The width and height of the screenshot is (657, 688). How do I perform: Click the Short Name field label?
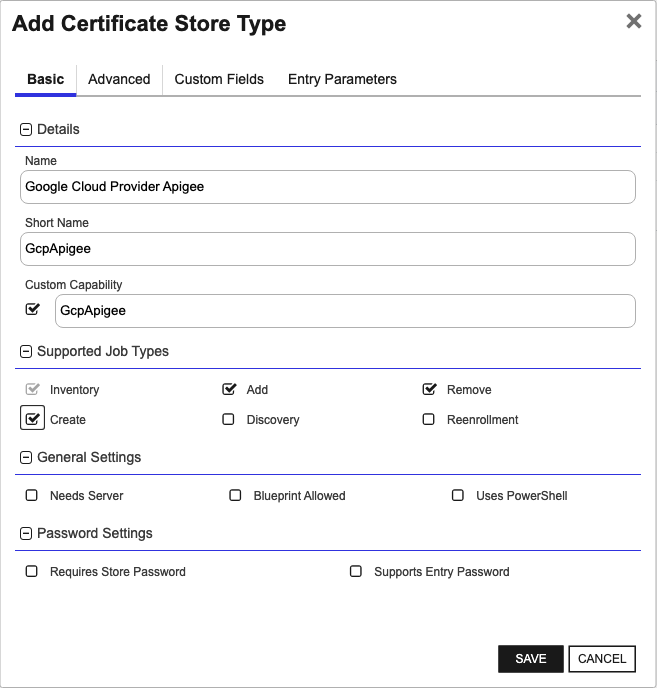pos(57,223)
